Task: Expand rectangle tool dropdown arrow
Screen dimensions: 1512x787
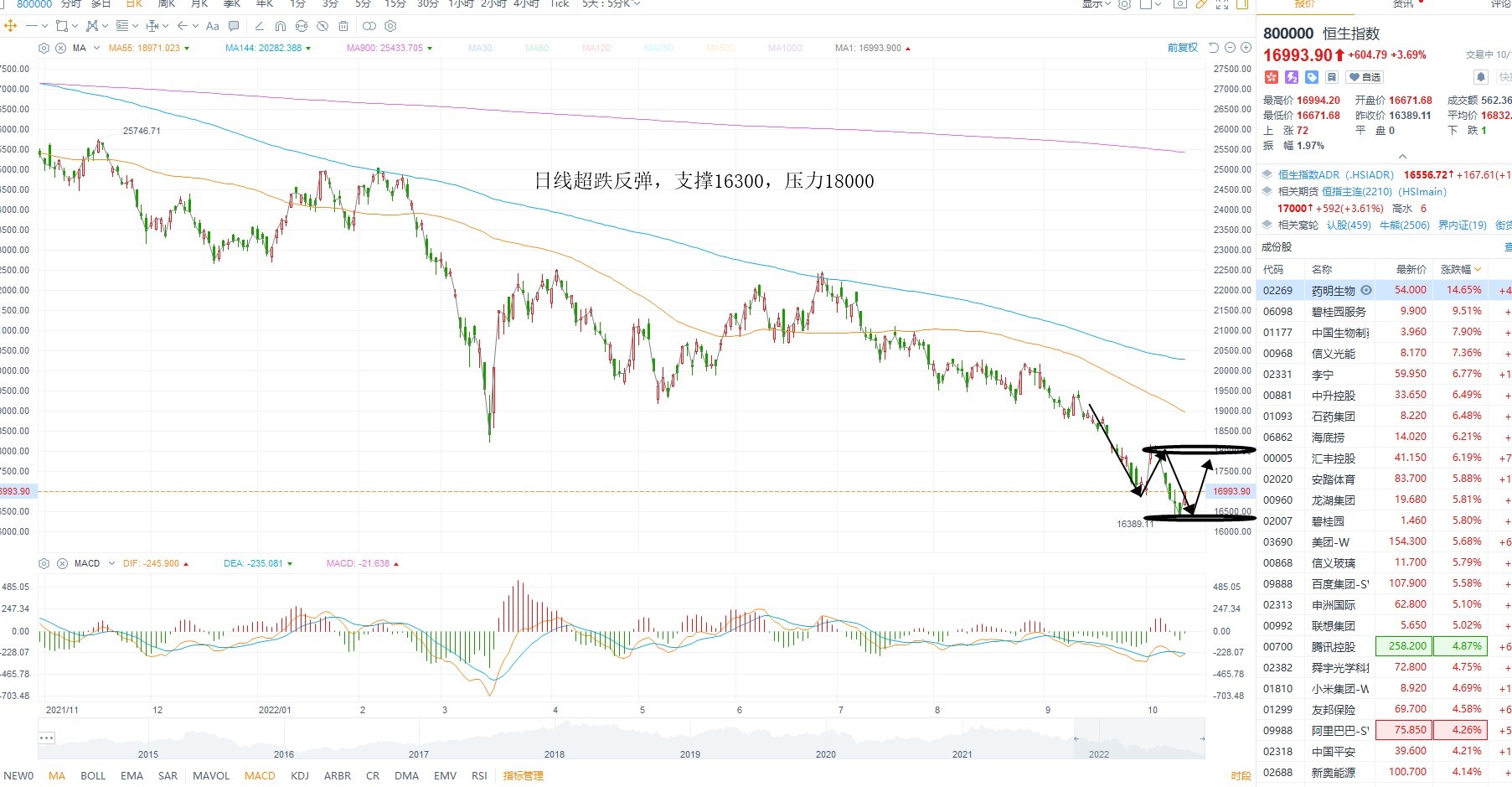Action: (x=75, y=26)
